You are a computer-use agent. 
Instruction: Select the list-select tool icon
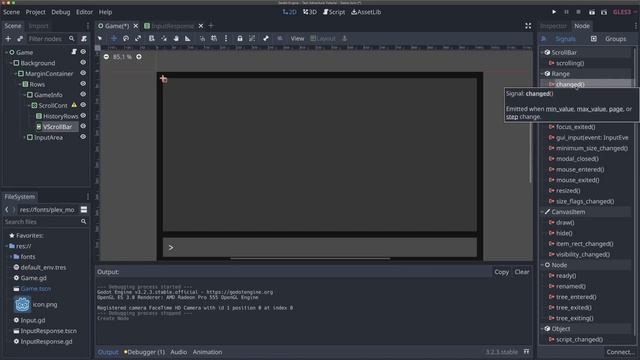point(151,38)
